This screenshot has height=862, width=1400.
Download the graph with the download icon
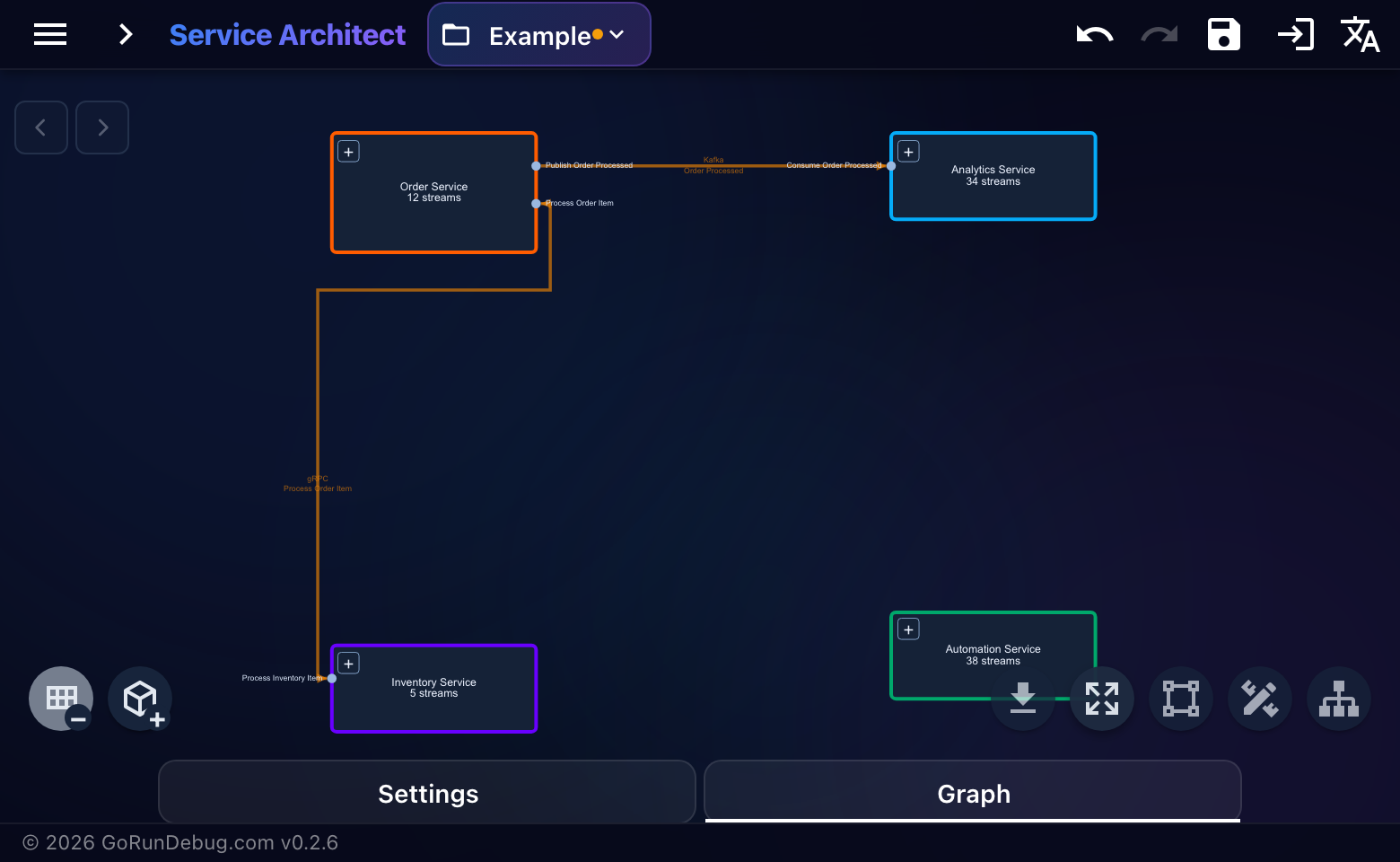[x=1023, y=699]
